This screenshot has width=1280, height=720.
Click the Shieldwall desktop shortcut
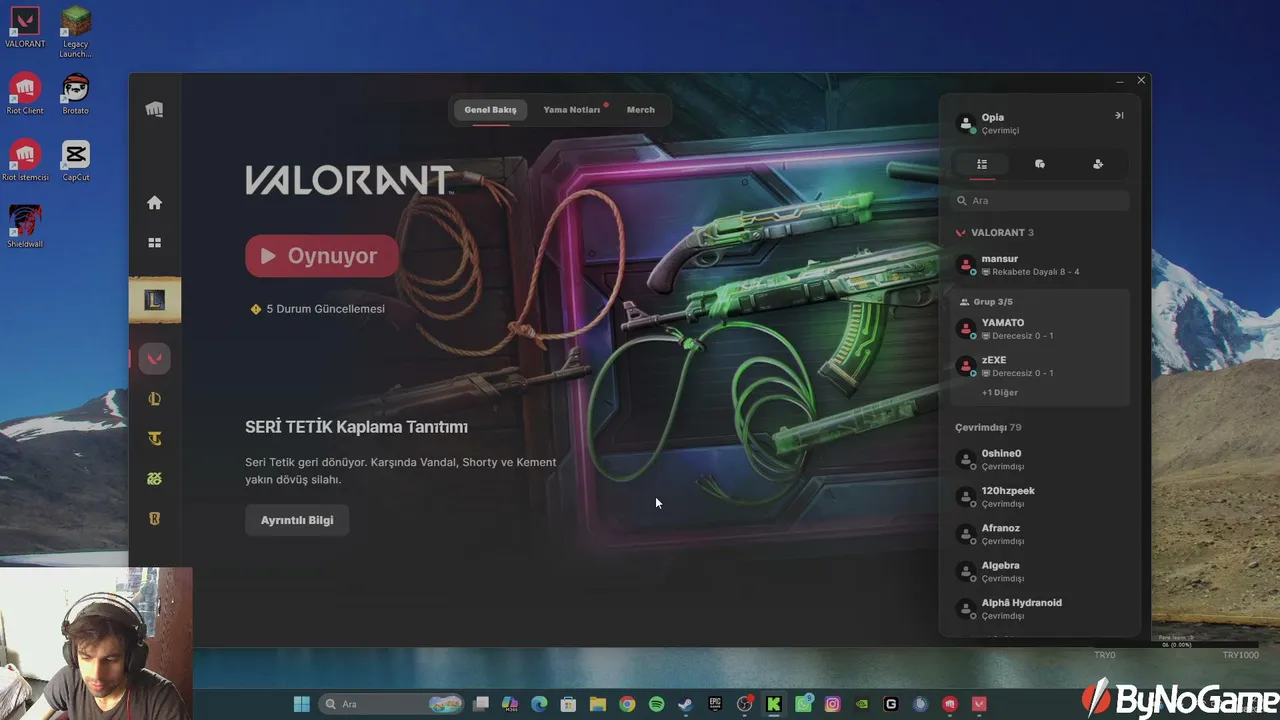25,227
